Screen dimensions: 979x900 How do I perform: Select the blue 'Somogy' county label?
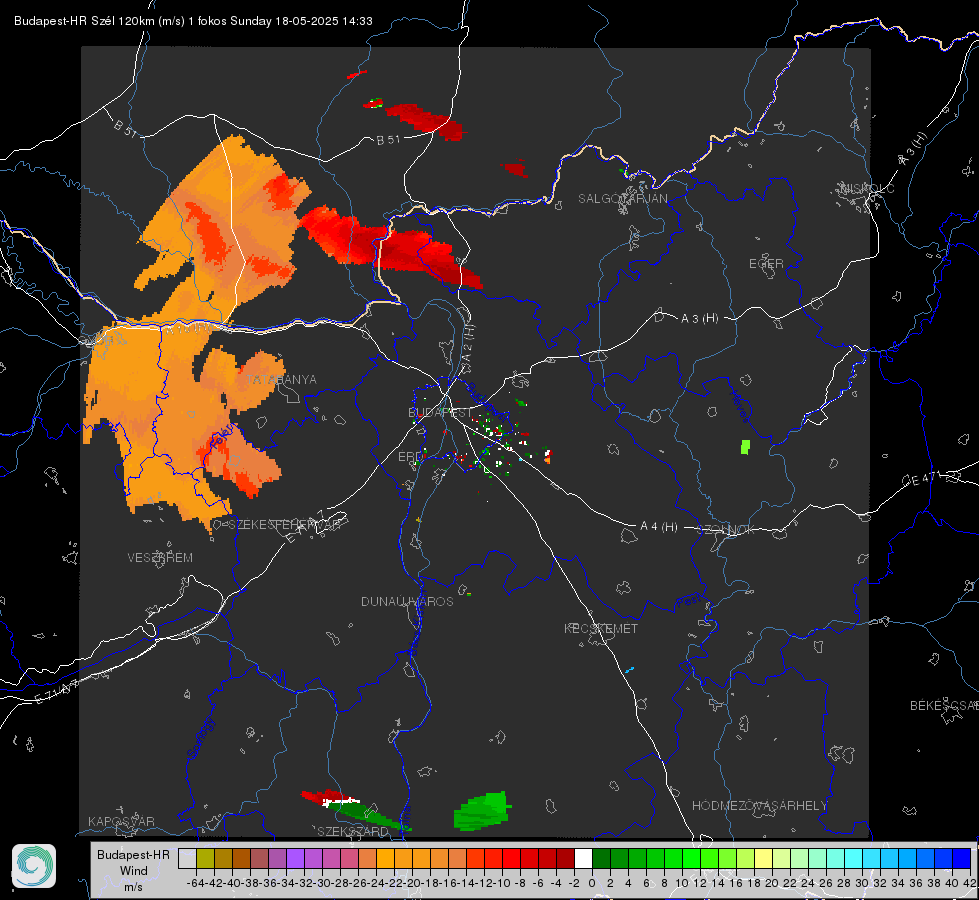(x=201, y=738)
